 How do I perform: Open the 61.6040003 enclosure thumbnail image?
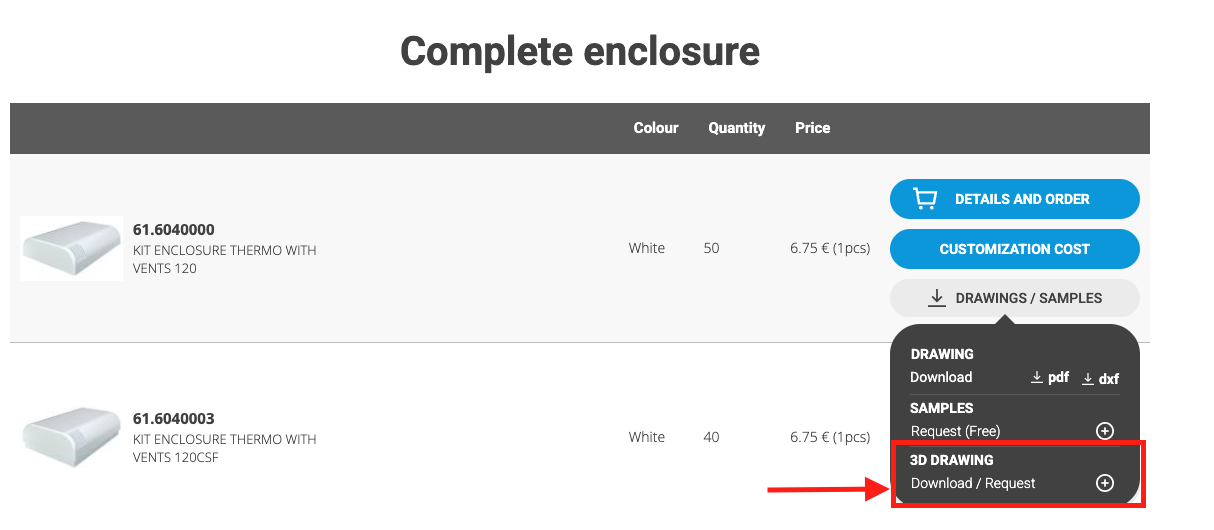71,438
